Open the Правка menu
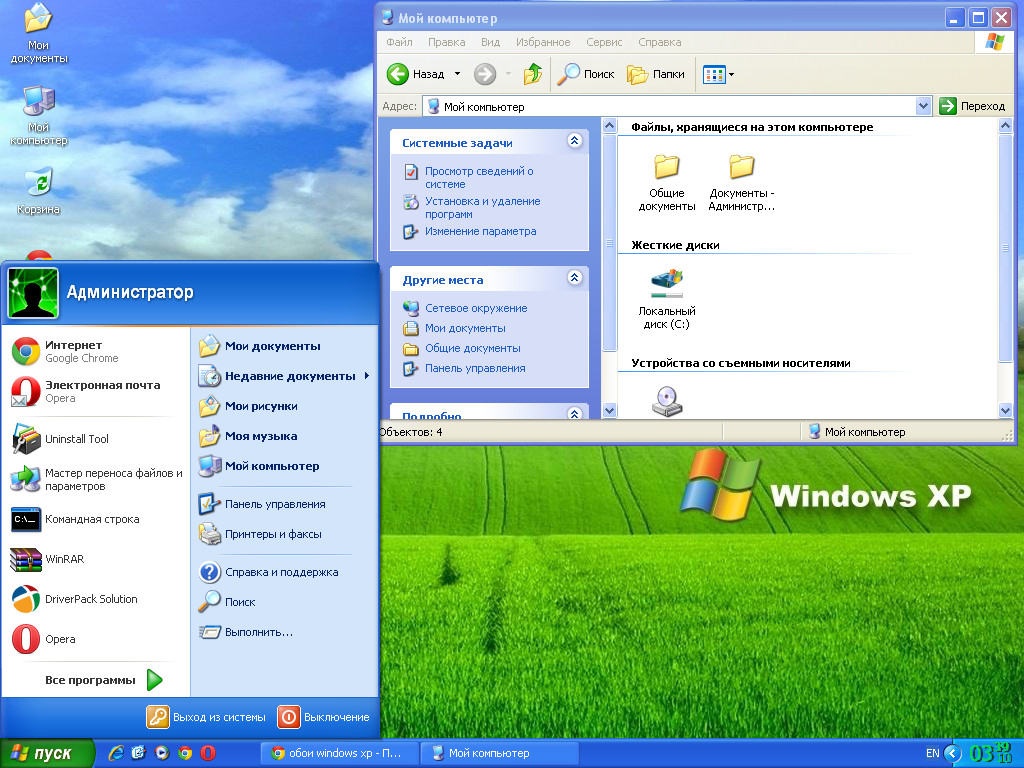This screenshot has height=768, width=1024. 447,42
